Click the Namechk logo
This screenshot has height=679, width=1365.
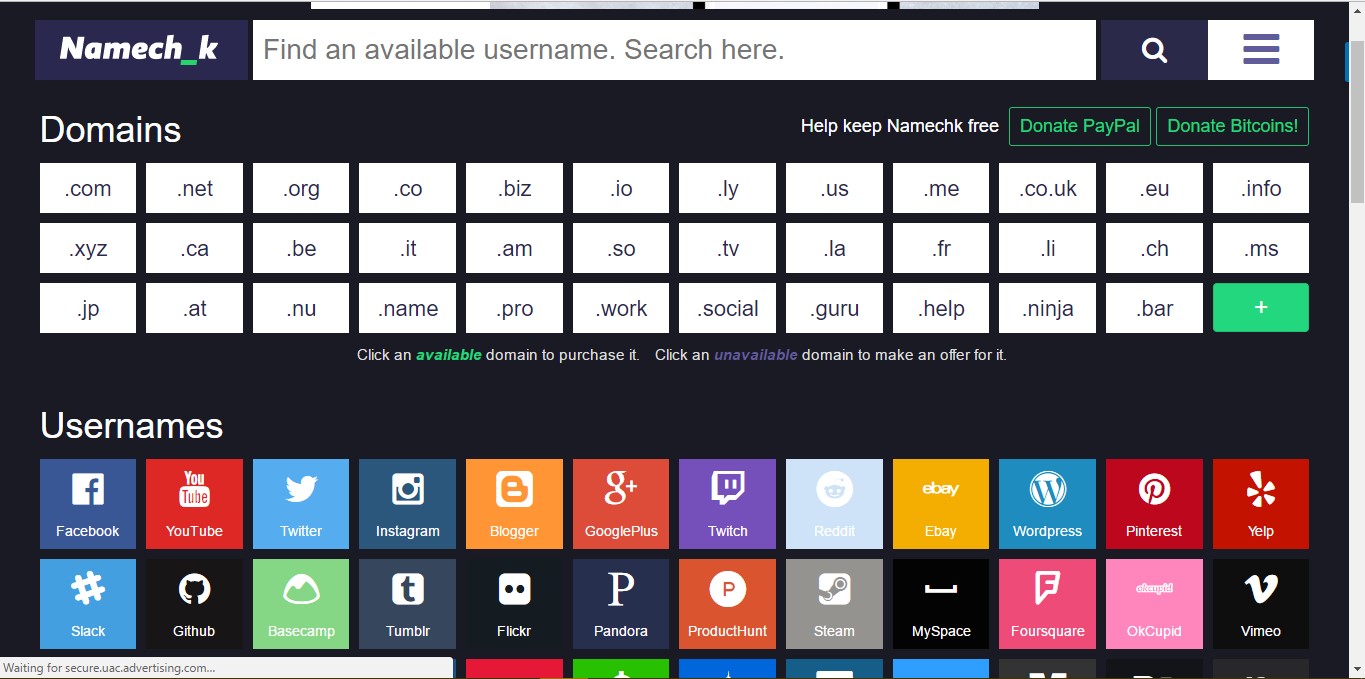pos(141,50)
